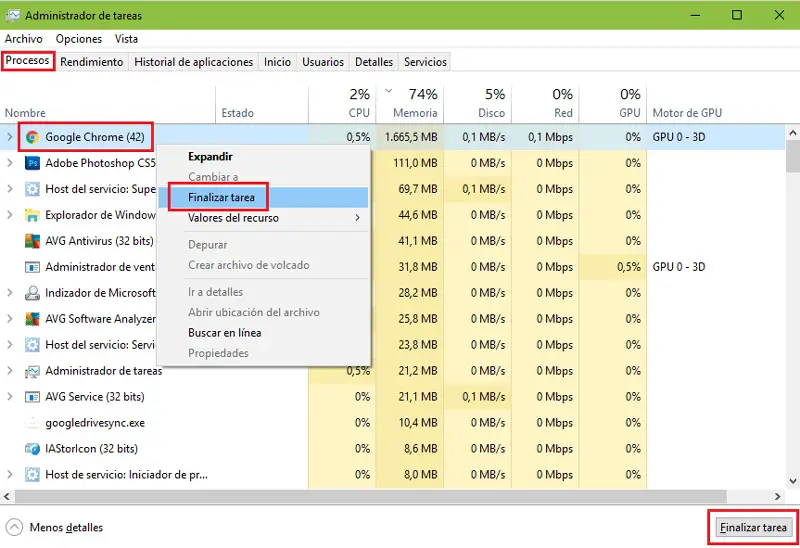Sort by the GPU percentage column header
800x548 pixels.
613,104
